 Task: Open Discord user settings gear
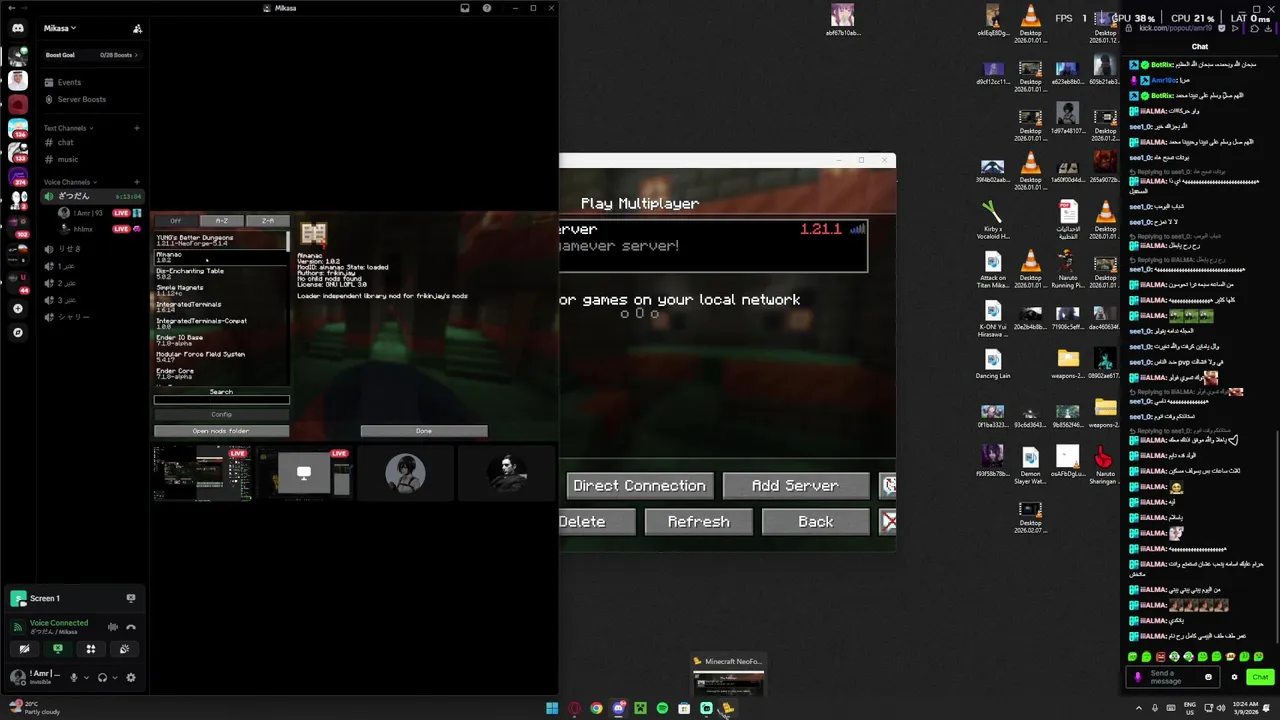(x=130, y=677)
